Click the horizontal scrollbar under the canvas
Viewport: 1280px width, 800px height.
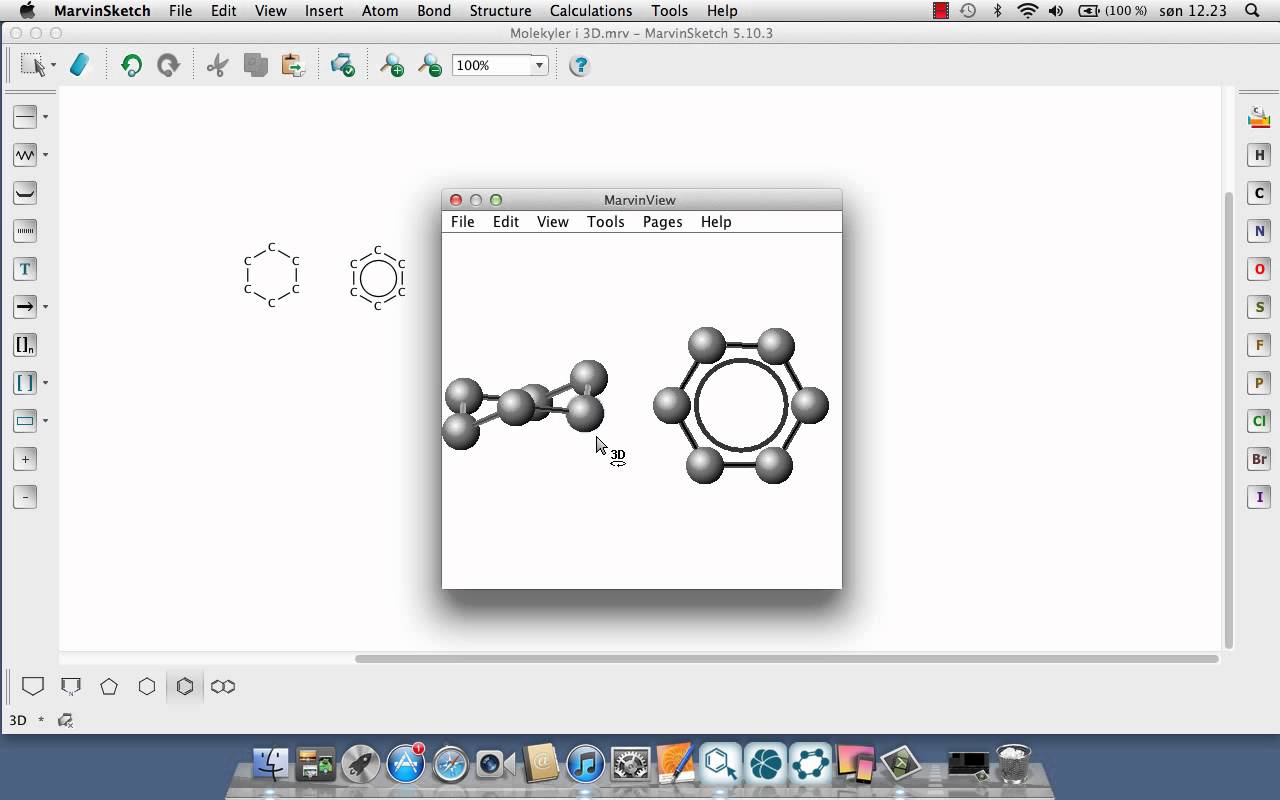coord(786,659)
